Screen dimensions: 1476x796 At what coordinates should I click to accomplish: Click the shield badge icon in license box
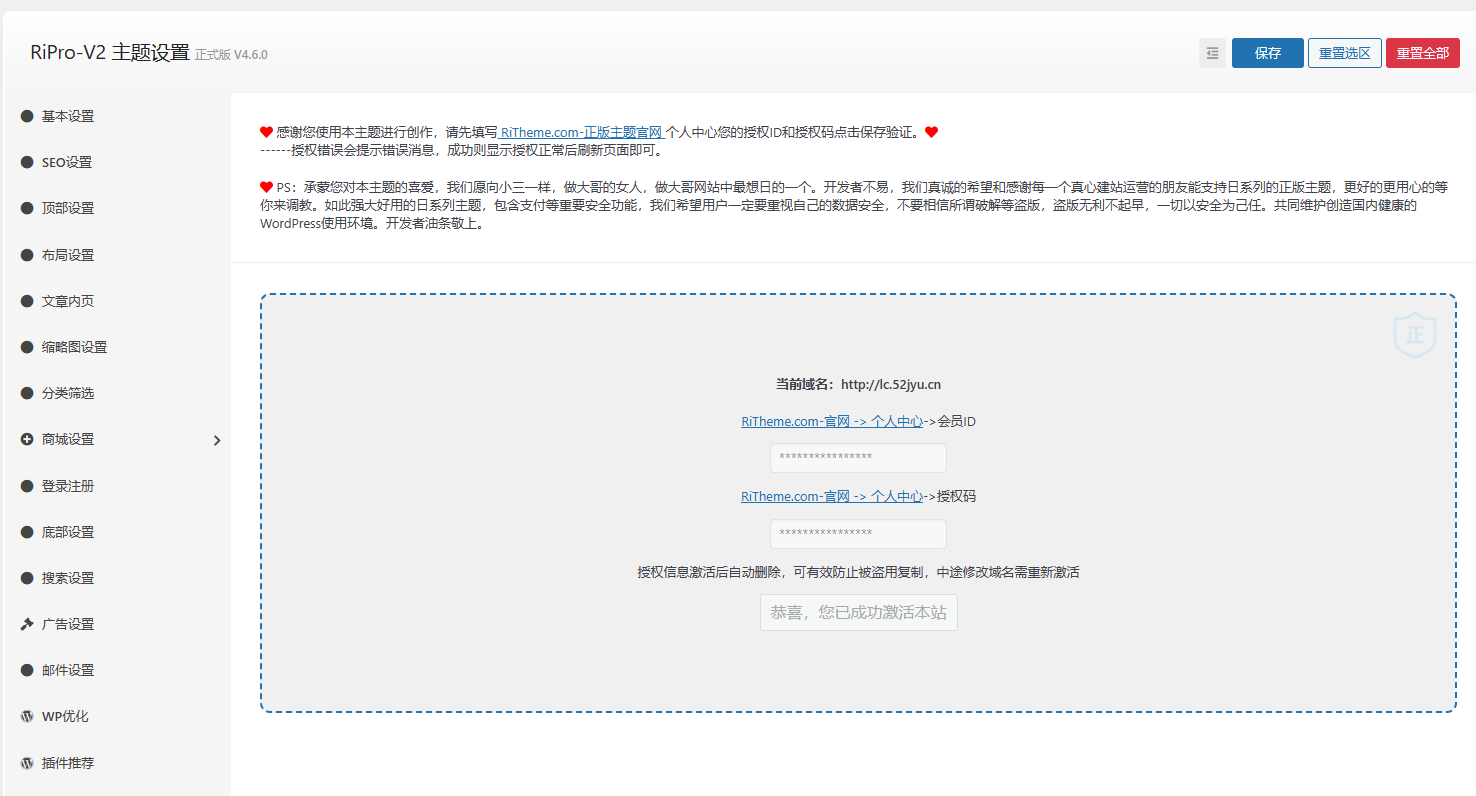(x=1414, y=335)
